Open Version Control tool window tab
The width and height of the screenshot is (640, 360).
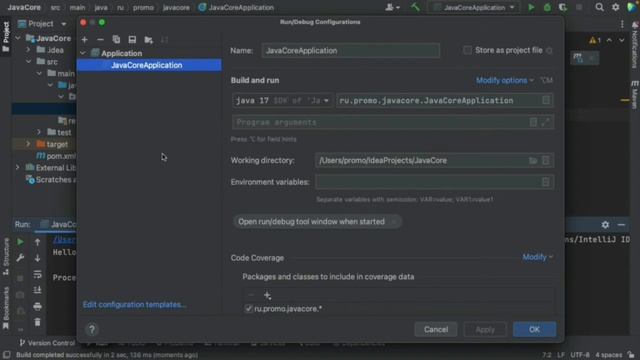(47, 343)
